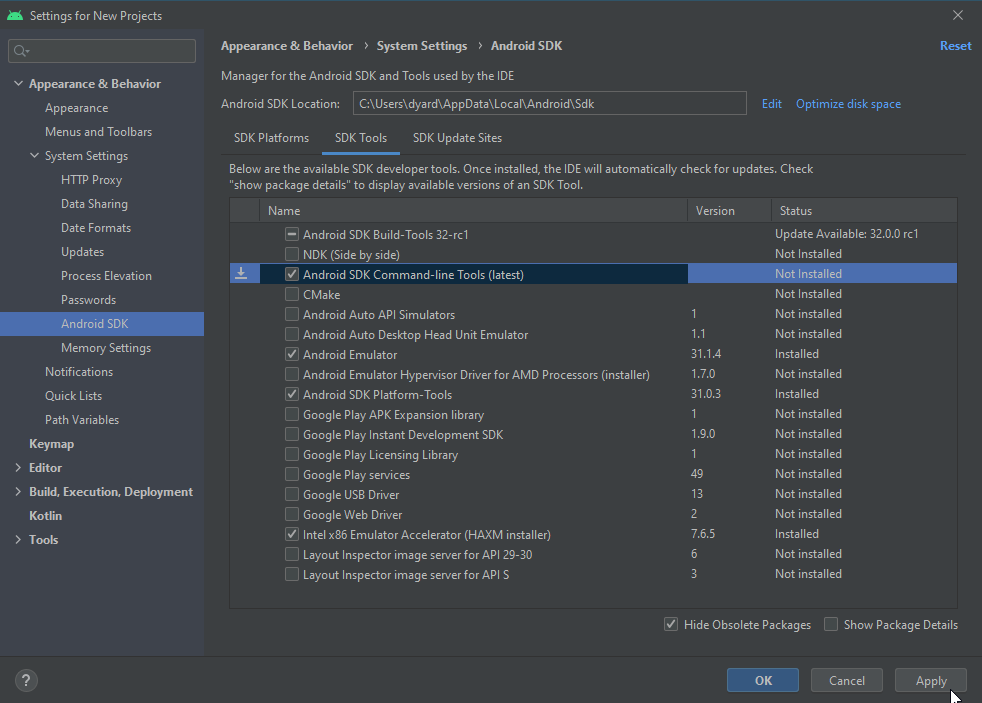The height and width of the screenshot is (703, 982).
Task: Enable Show Package Details checkbox
Action: click(831, 625)
